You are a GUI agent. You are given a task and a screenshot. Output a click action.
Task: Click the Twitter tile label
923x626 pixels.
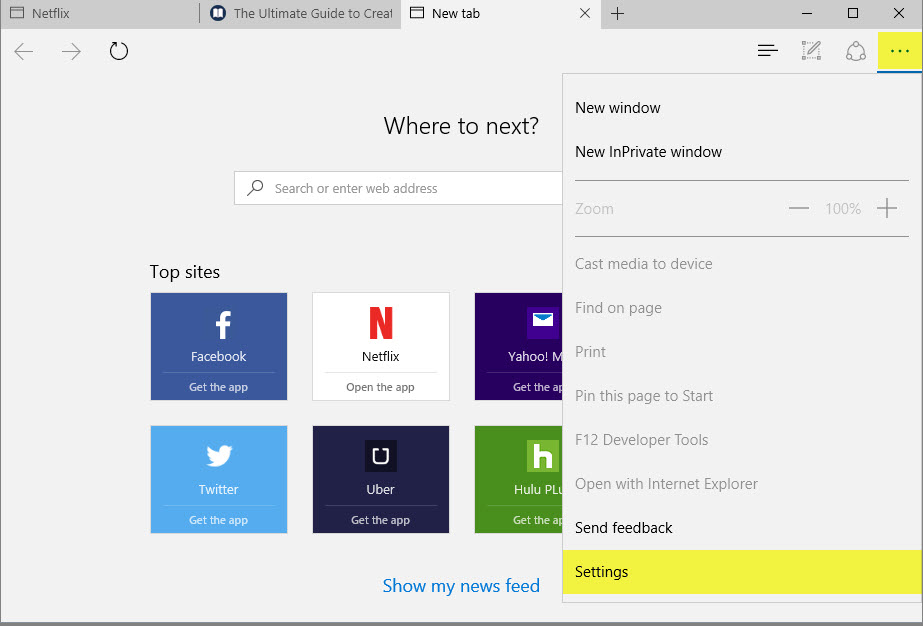click(x=218, y=489)
